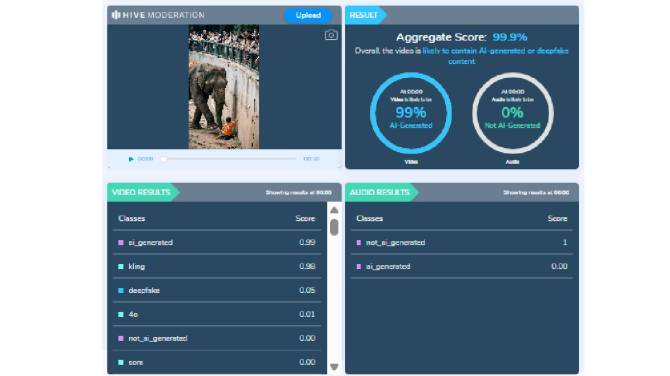Select the Audio Results tab header
670x376 pixels.
coord(381,192)
